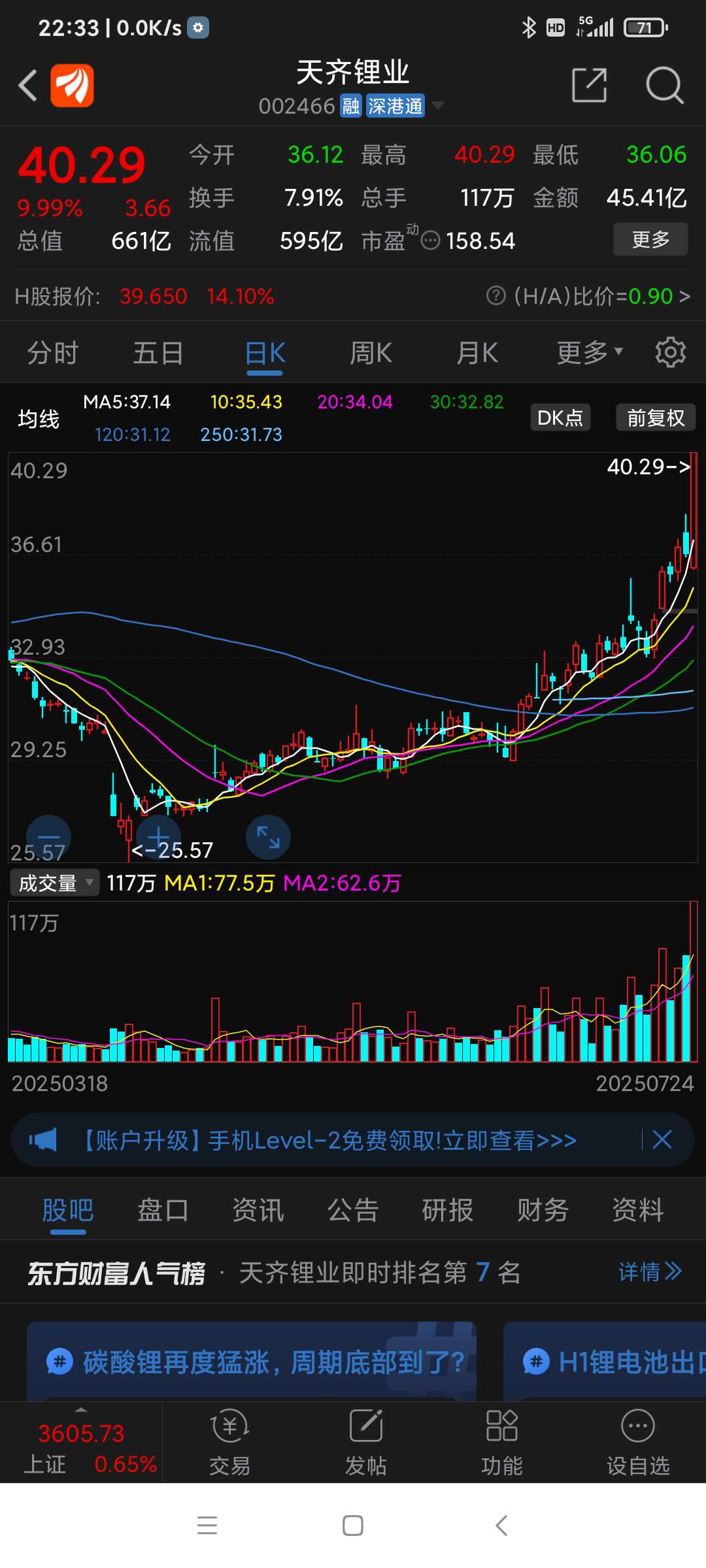Image resolution: width=706 pixels, height=1568 pixels.
Task: Switch to 五日 chart tab
Action: 158,353
